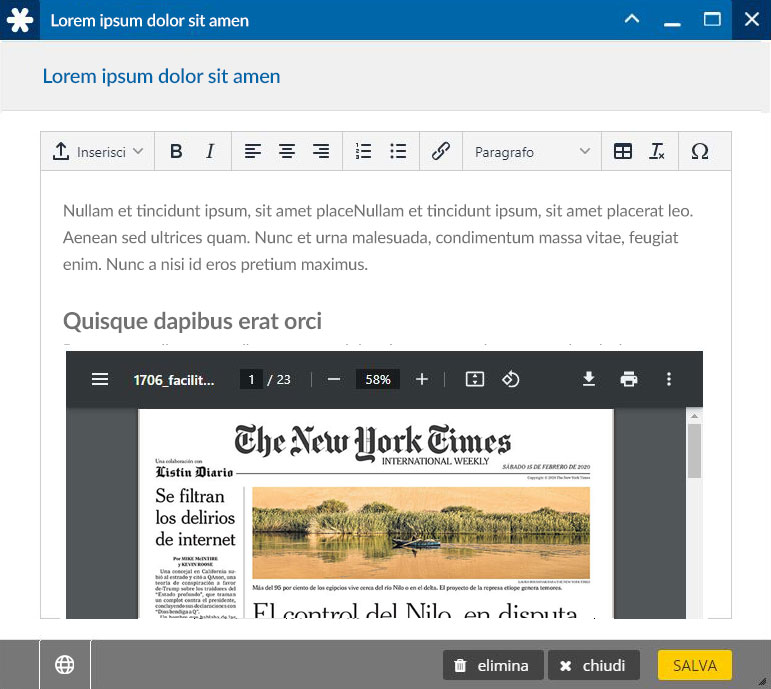Open the Paragrafo style dropdown
Image resolution: width=771 pixels, height=689 pixels.
coord(532,152)
